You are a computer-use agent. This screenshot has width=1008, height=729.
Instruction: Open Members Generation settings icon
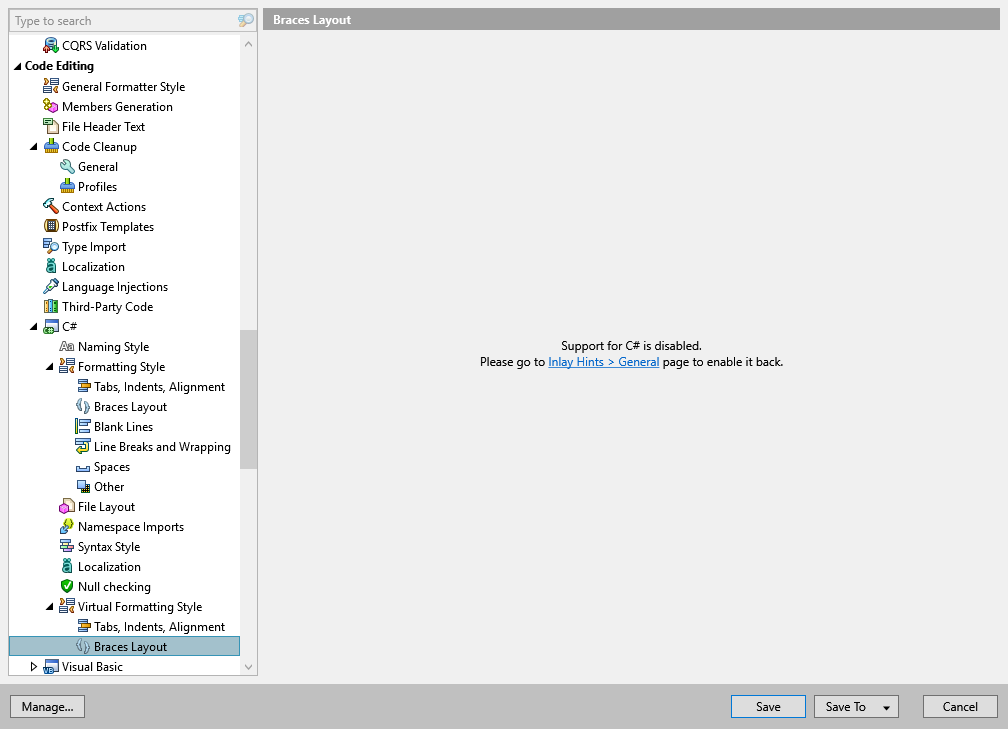click(x=52, y=106)
